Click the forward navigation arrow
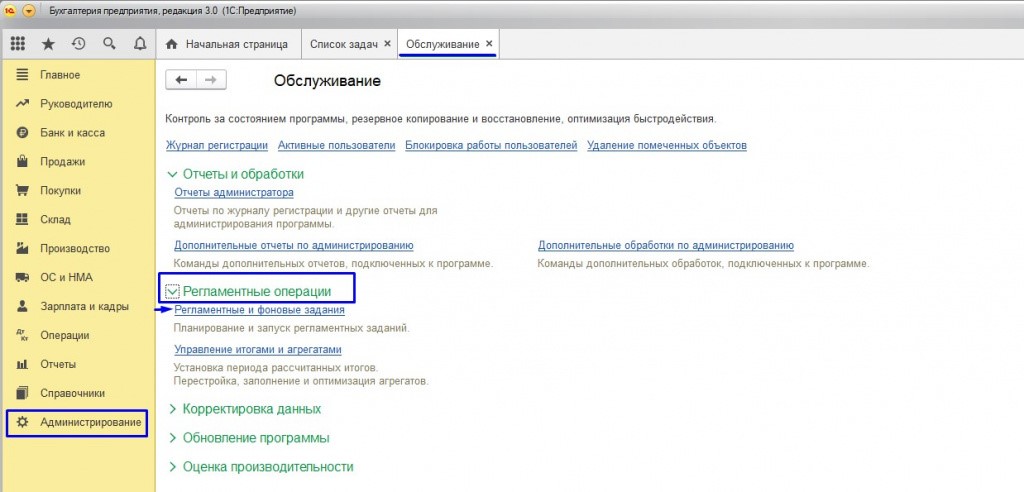Screen dimensions: 1024x492 coord(211,80)
